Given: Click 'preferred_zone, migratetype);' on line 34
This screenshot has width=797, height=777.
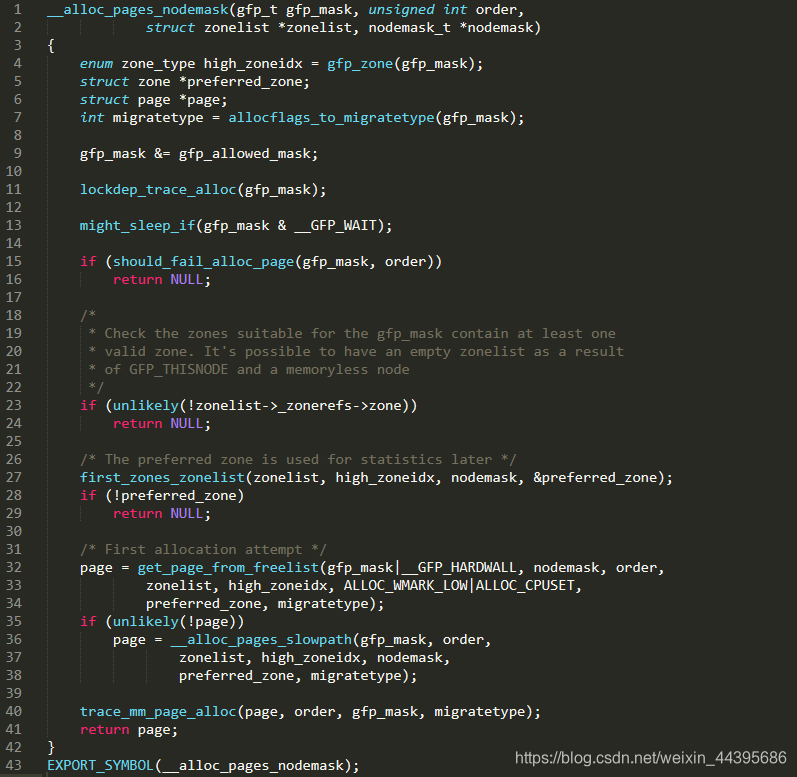Looking at the screenshot, I should click(x=265, y=603).
